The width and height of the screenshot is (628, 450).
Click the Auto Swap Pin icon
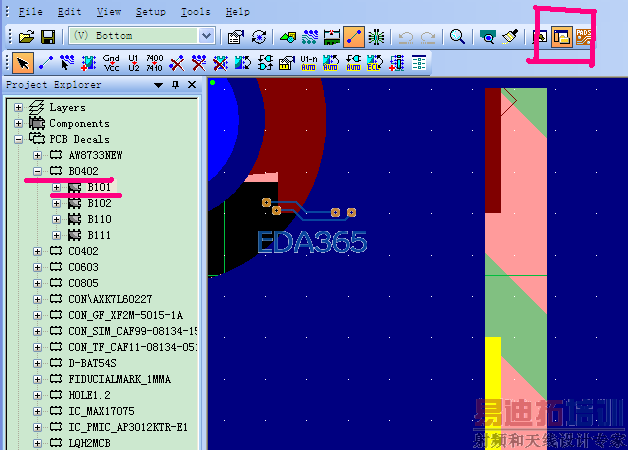click(331, 63)
